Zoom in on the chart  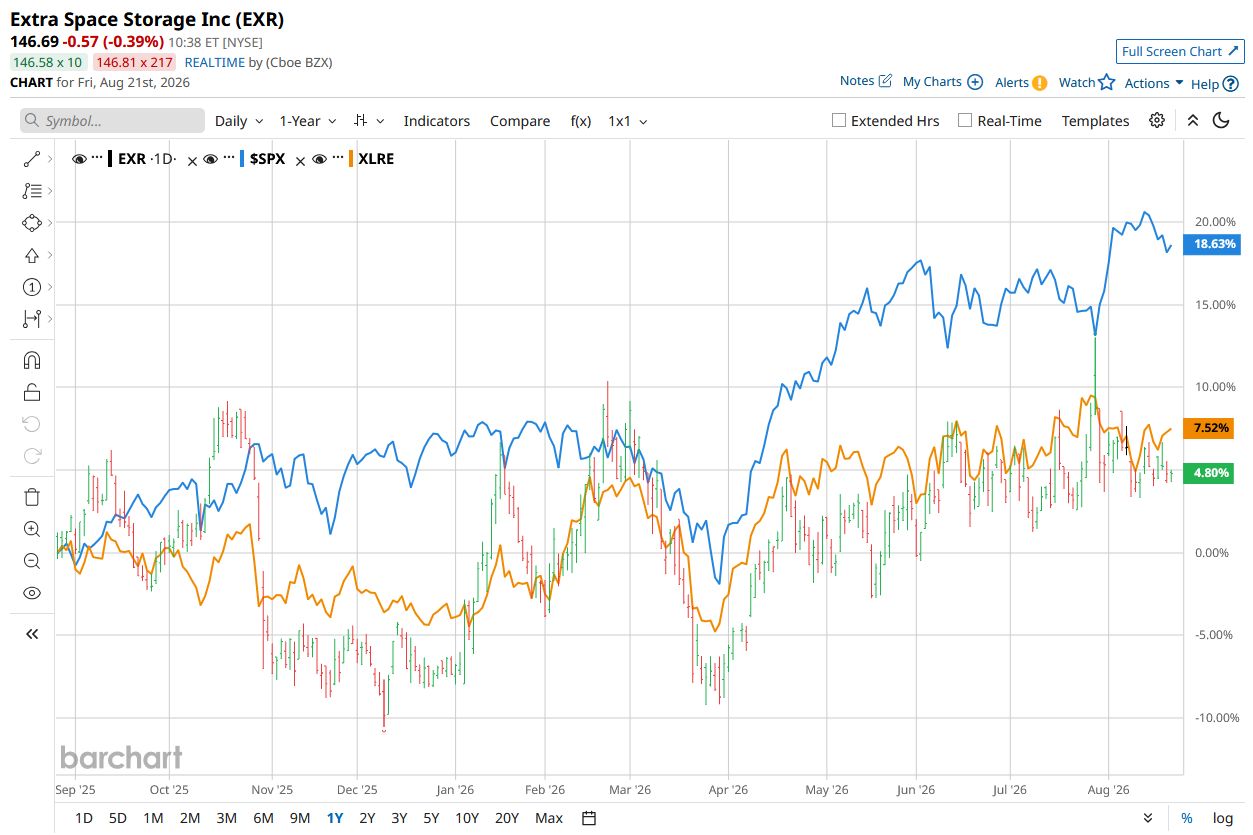[31, 529]
